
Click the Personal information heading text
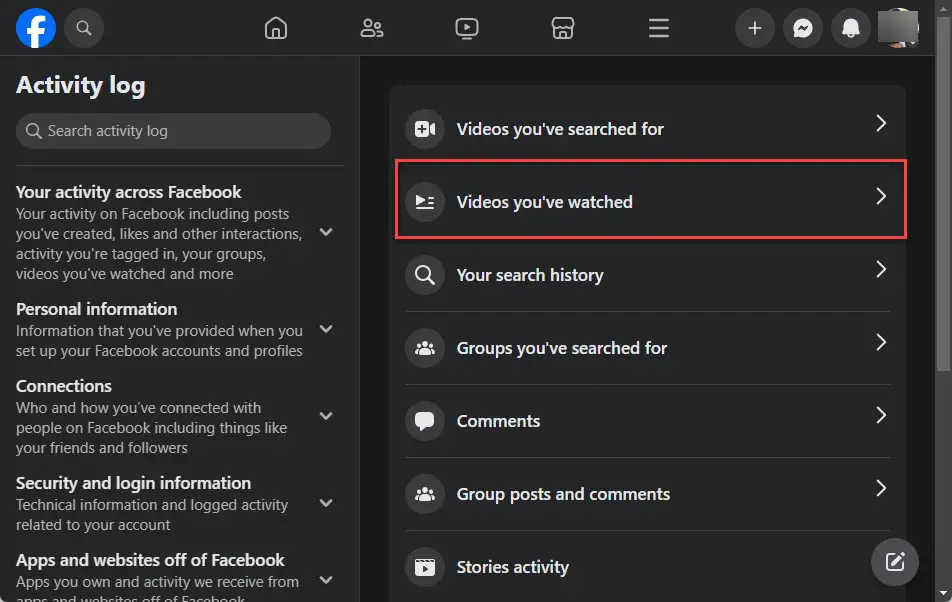tap(97, 309)
